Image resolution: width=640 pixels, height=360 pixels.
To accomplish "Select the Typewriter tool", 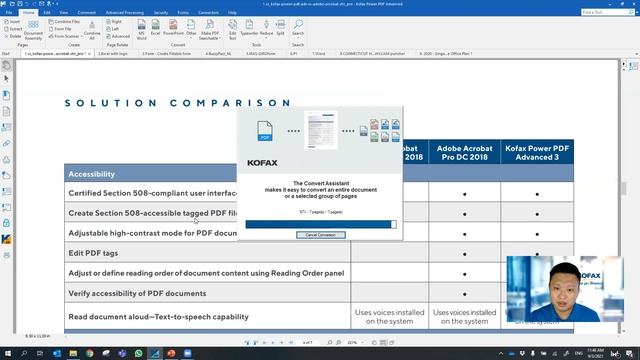I will pos(249,28).
